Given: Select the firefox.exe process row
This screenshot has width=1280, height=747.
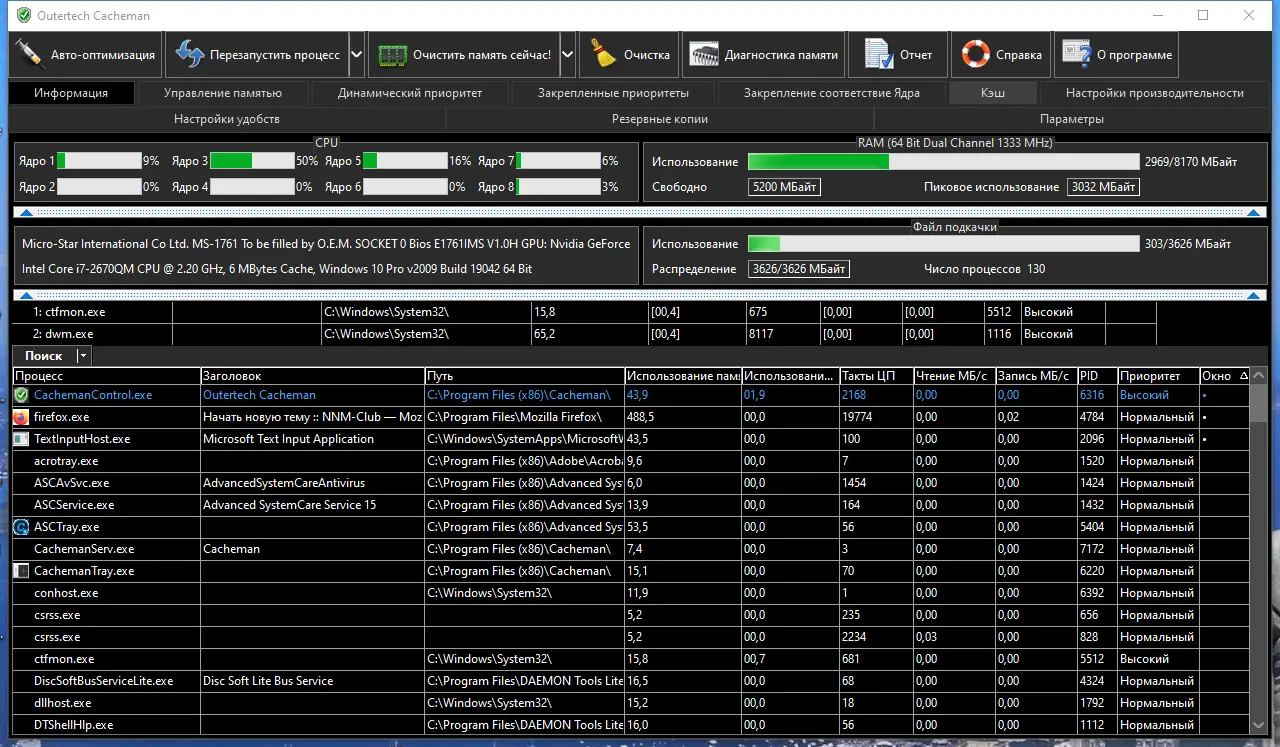Looking at the screenshot, I should click(631, 417).
